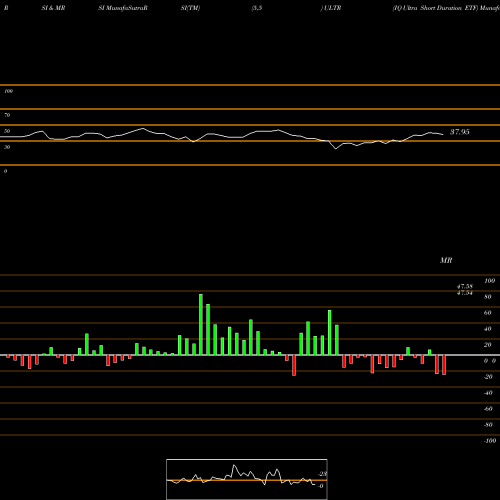Image resolution: width=500 pixels, height=500 pixels.
Task: Click the -28 label in mini chart
Action: (x=323, y=474)
